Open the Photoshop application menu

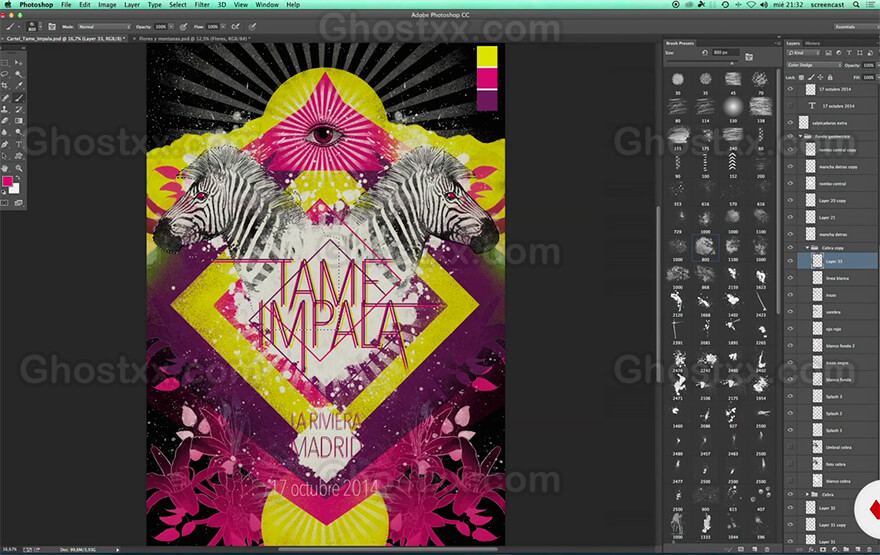click(x=36, y=4)
